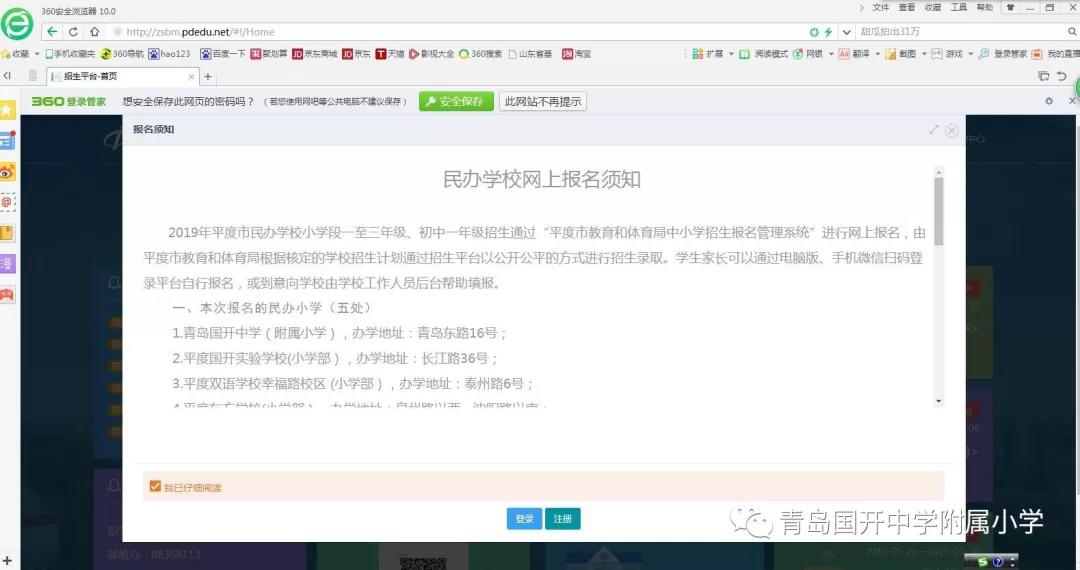This screenshot has height=570, width=1080.
Task: Collapse the left sidebar via the toggle arrow
Action: (x=7, y=76)
